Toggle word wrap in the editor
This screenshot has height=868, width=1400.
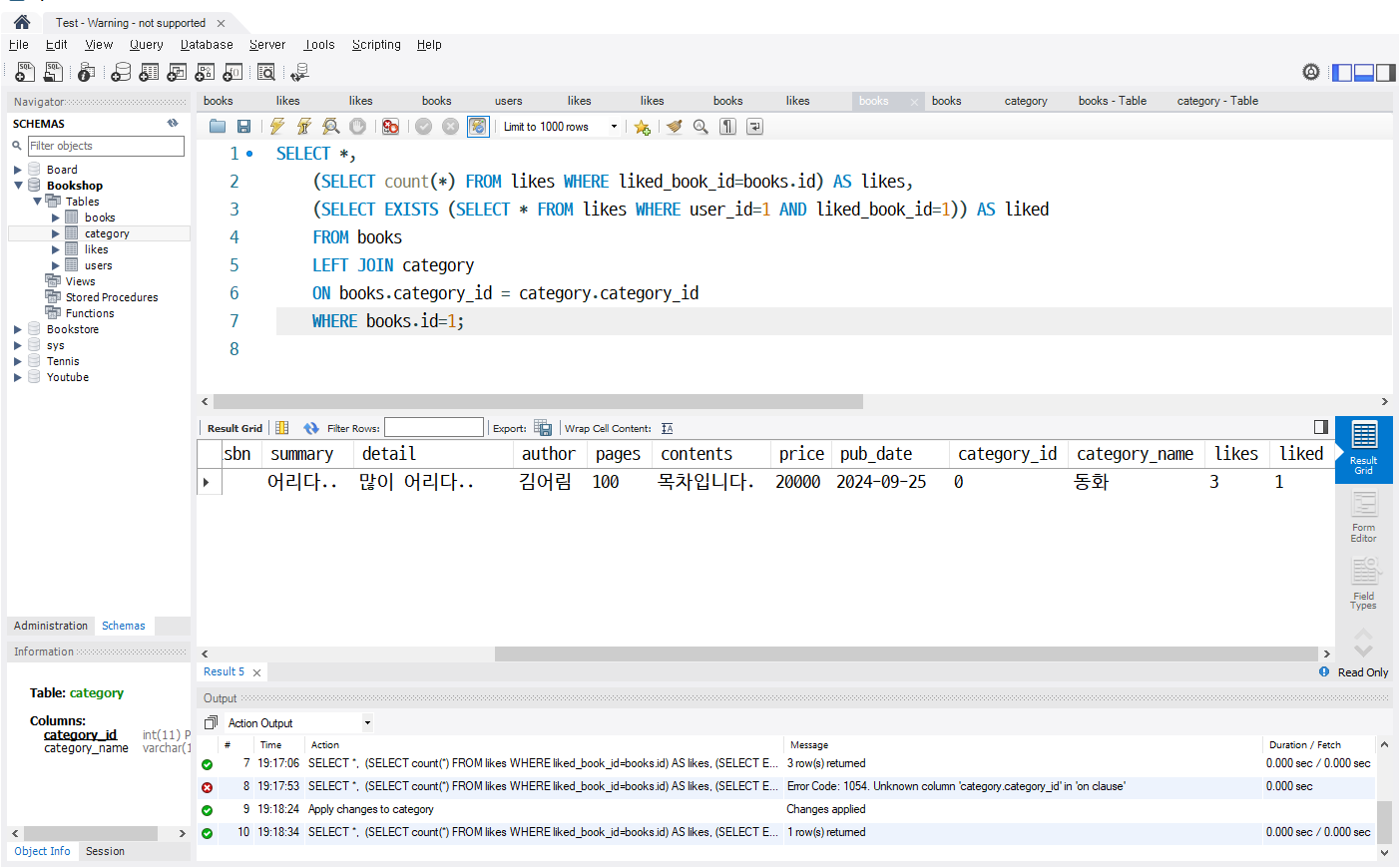point(754,127)
